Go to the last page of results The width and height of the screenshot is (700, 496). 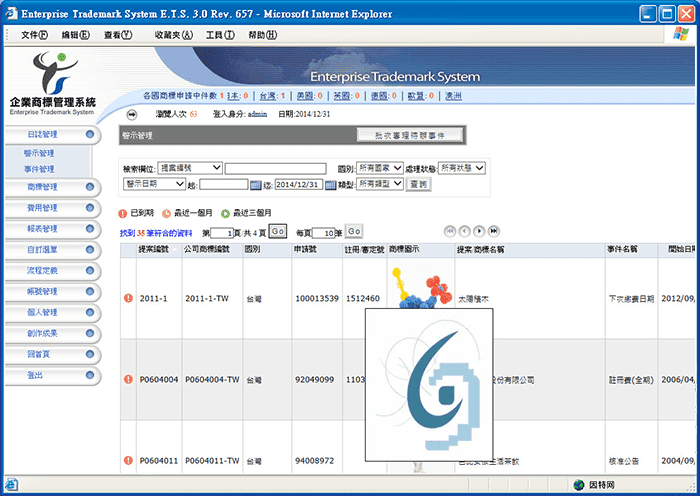click(x=494, y=231)
